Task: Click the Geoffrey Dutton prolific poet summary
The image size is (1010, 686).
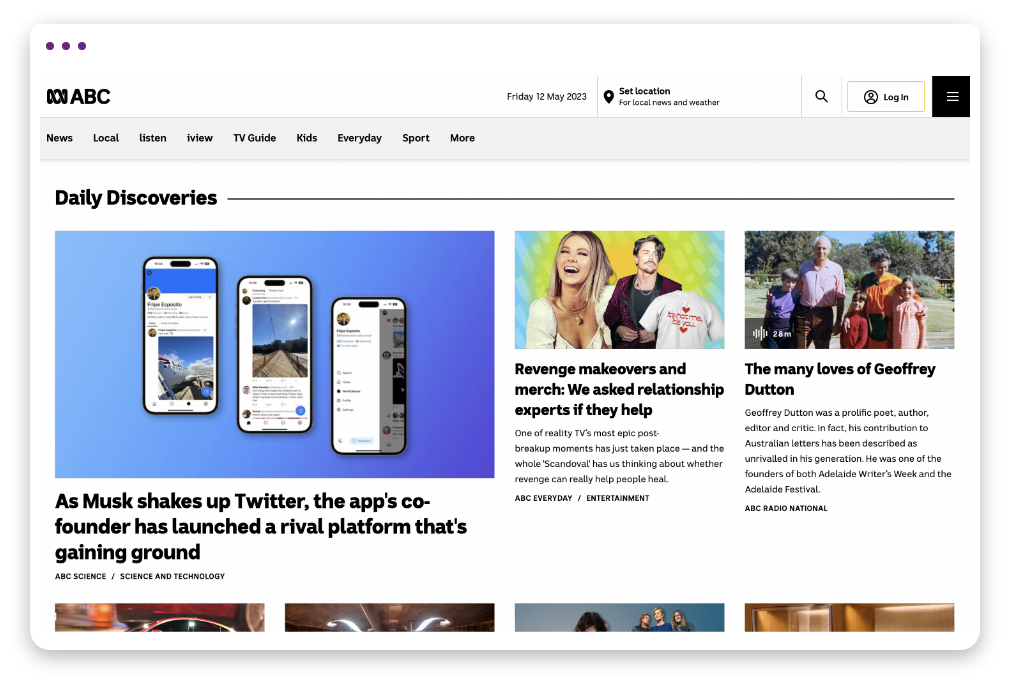Action: [x=848, y=451]
